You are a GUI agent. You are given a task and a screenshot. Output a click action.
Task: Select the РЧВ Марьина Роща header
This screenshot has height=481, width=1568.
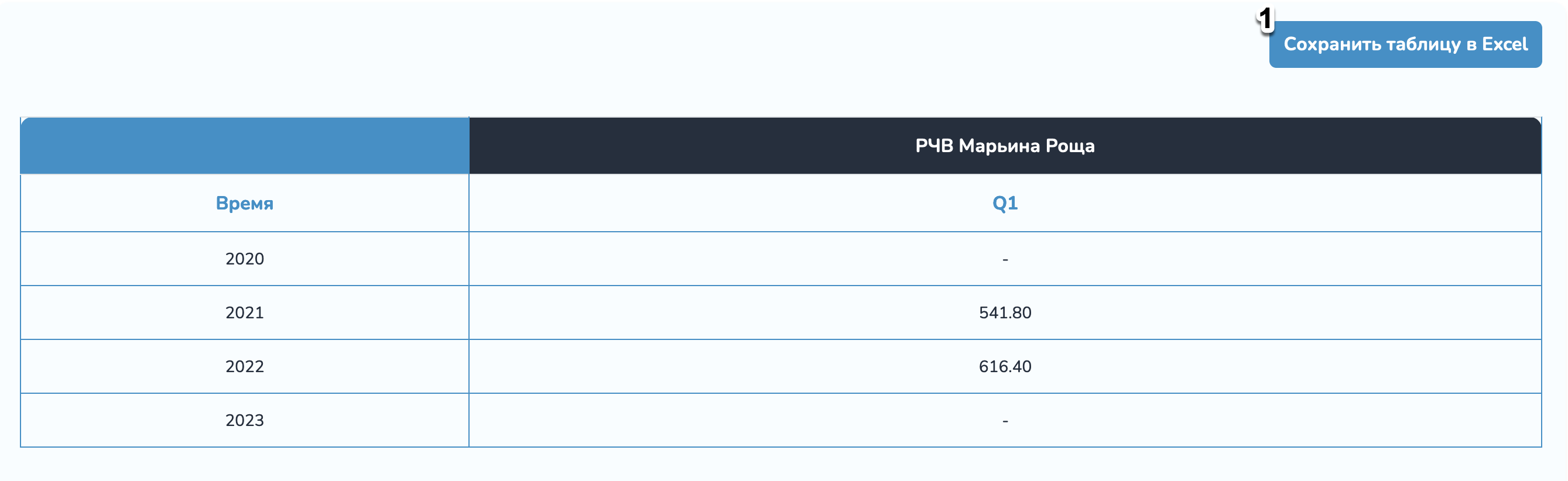pyautogui.click(x=1004, y=146)
